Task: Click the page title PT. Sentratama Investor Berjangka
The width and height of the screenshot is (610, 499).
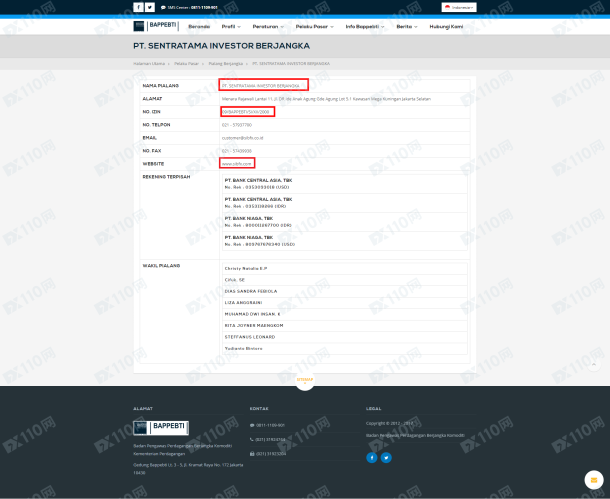Action: pos(221,46)
